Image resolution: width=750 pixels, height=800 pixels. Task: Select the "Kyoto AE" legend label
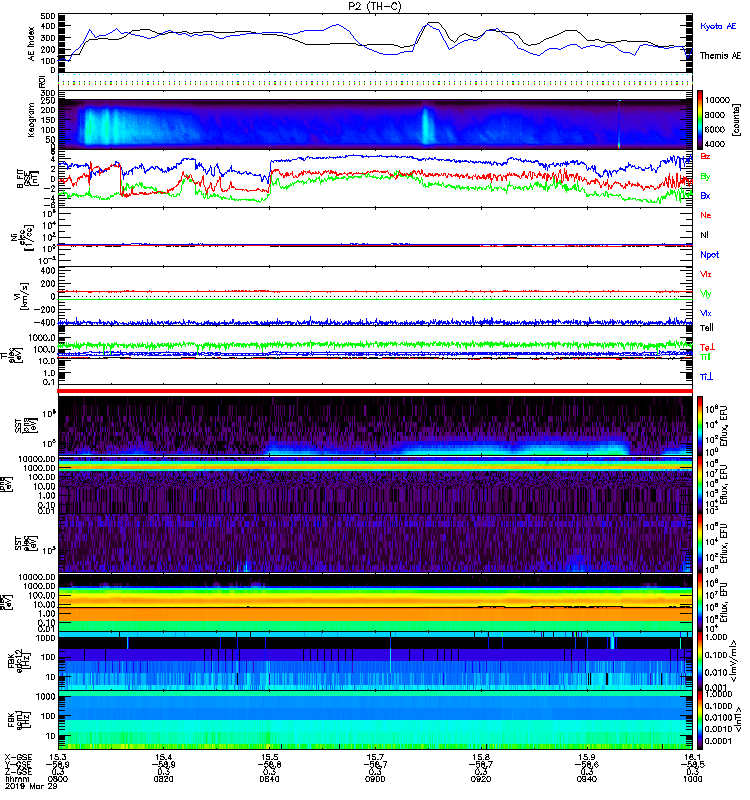[x=718, y=26]
